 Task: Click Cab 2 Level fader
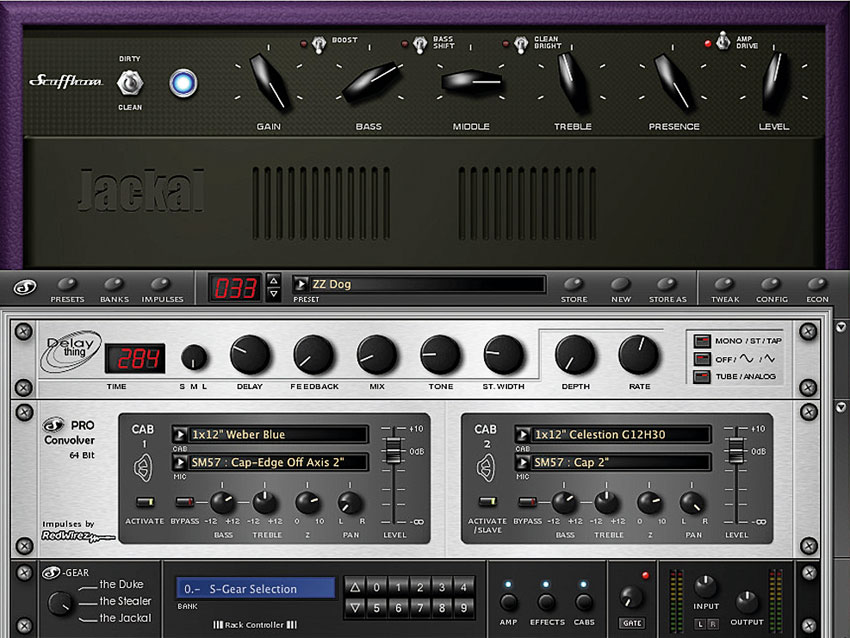pyautogui.click(x=736, y=449)
